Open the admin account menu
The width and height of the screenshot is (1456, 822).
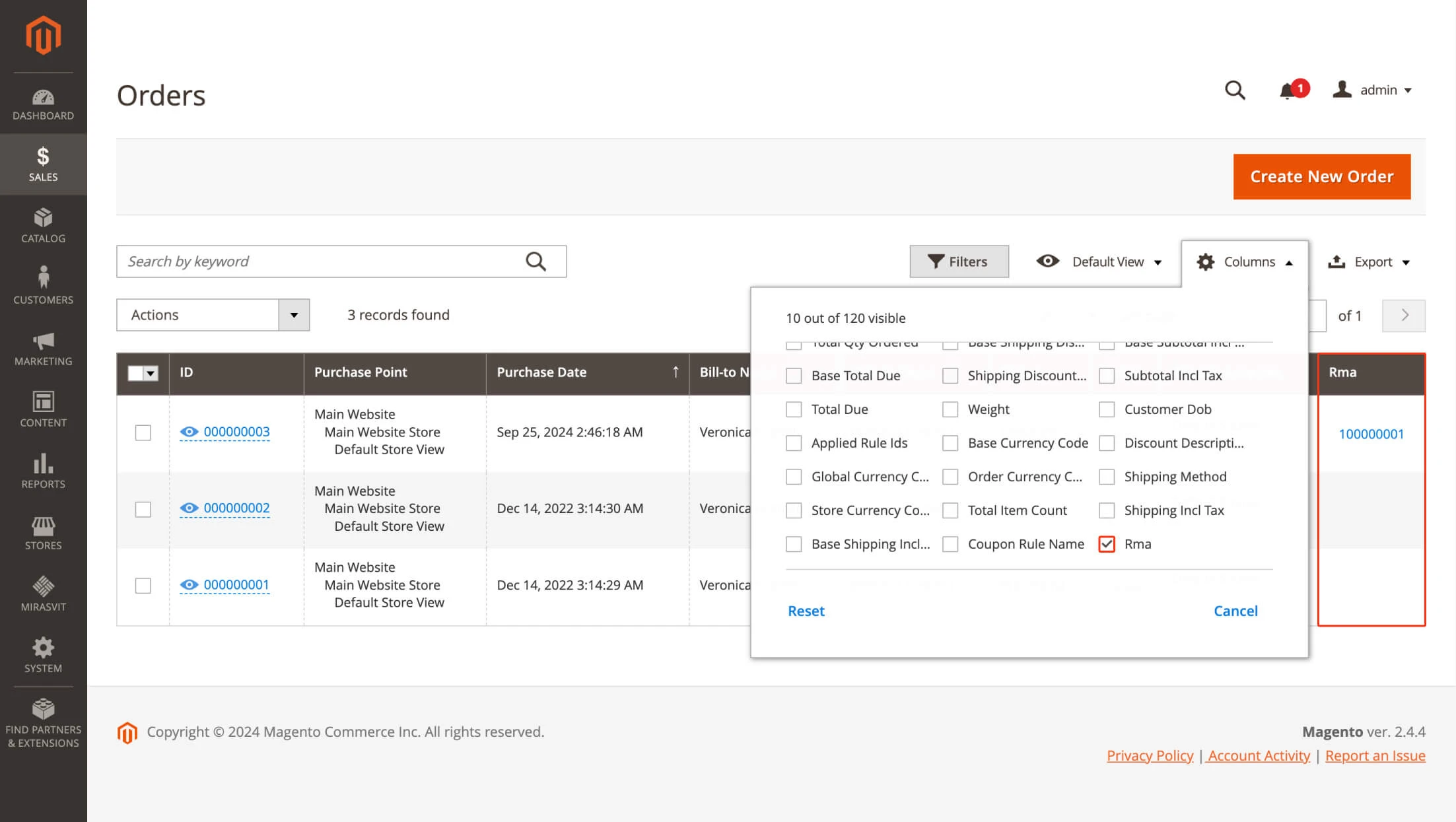(x=1373, y=90)
